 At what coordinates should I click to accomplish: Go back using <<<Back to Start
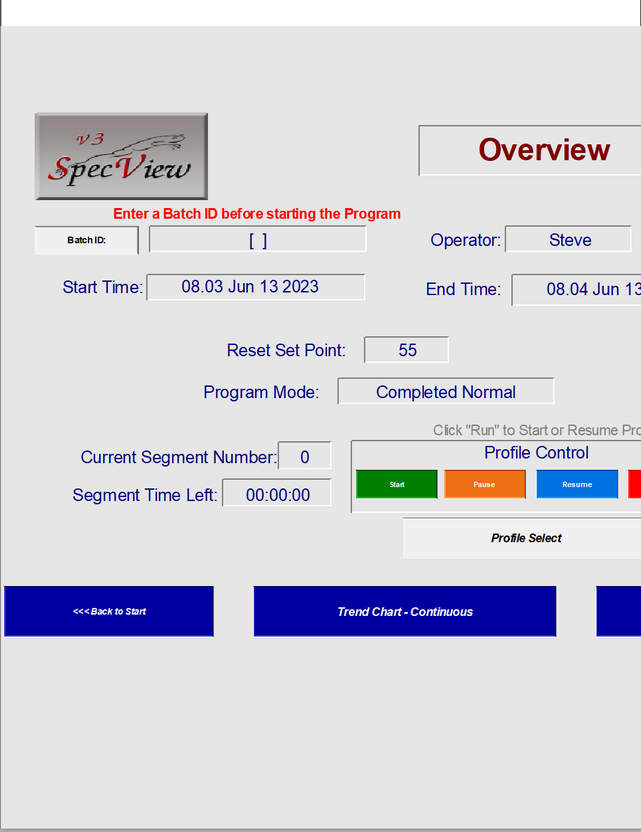point(109,611)
